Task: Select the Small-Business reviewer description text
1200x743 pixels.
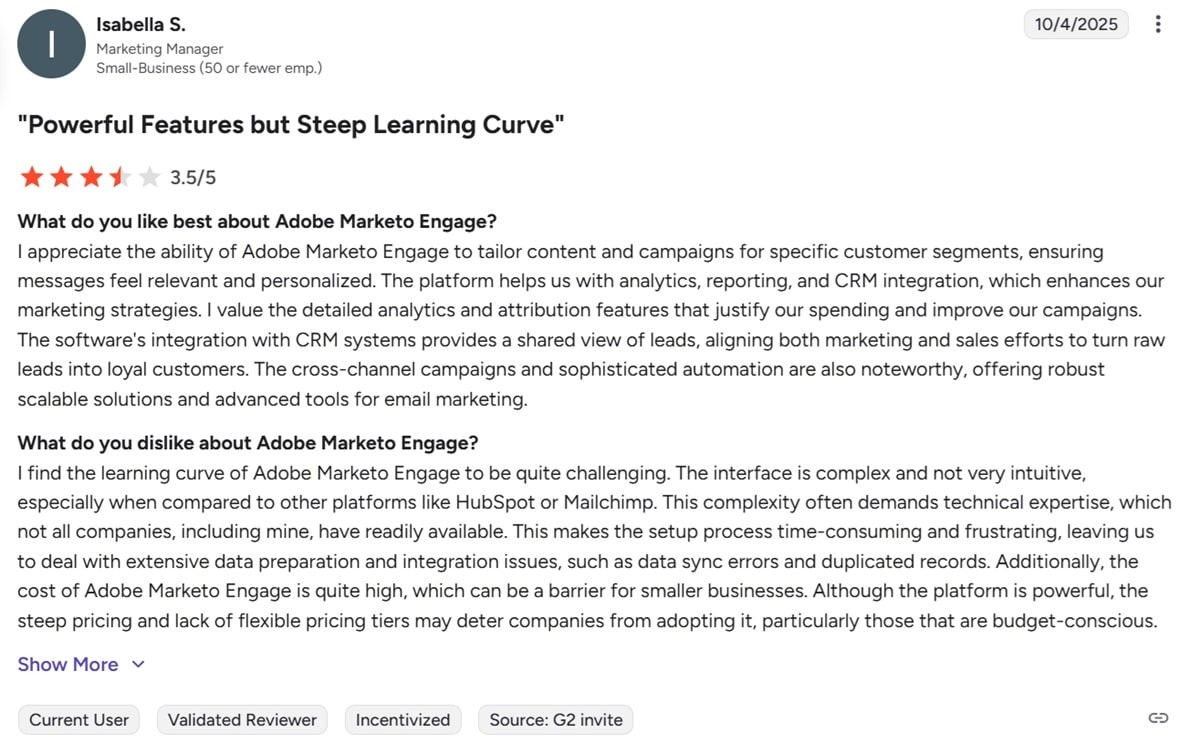Action: (210, 68)
